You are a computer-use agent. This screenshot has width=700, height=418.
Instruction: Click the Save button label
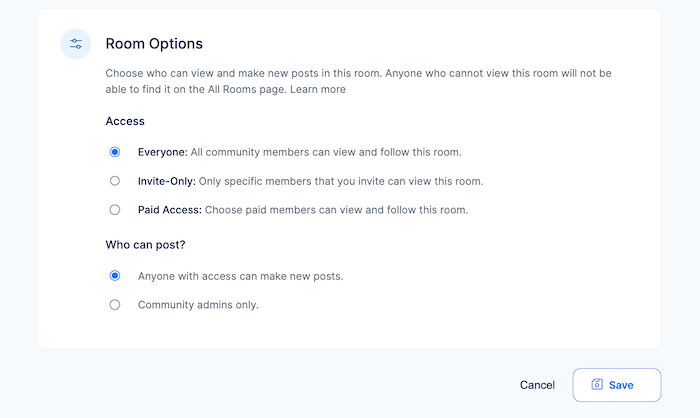[621, 385]
